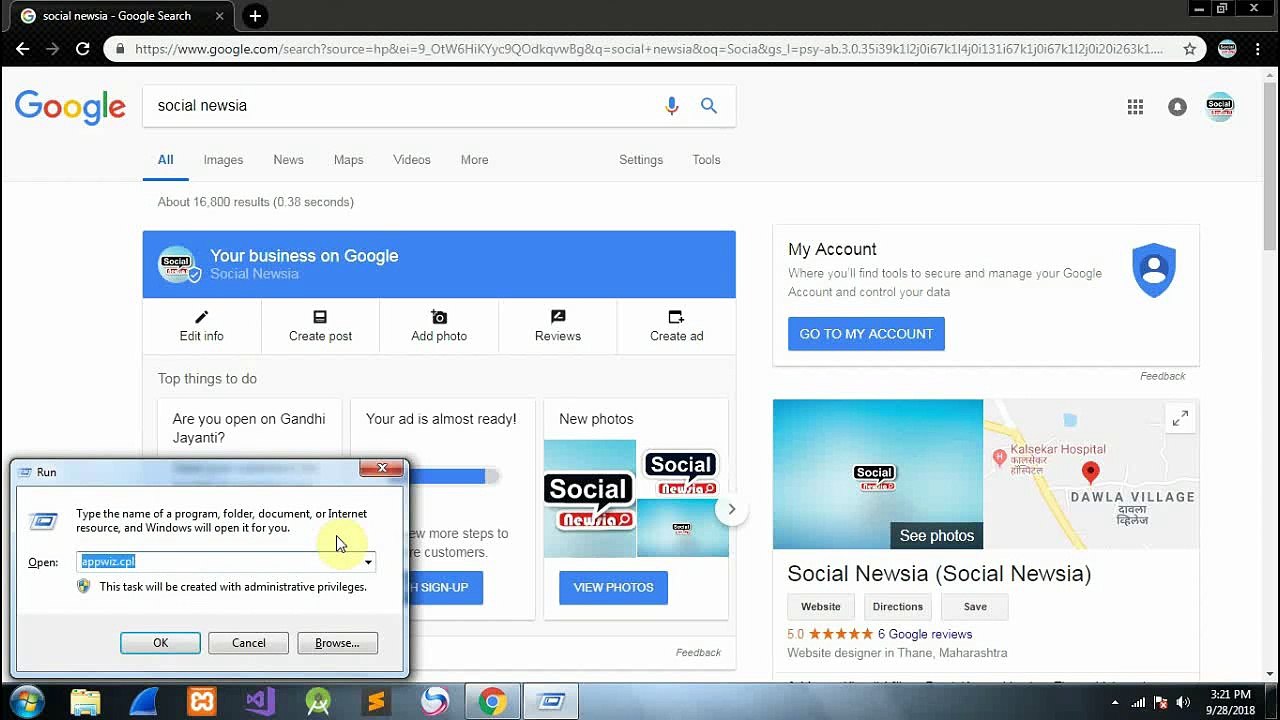The width and height of the screenshot is (1280, 720).
Task: Go back using the browser back arrow
Action: click(23, 48)
